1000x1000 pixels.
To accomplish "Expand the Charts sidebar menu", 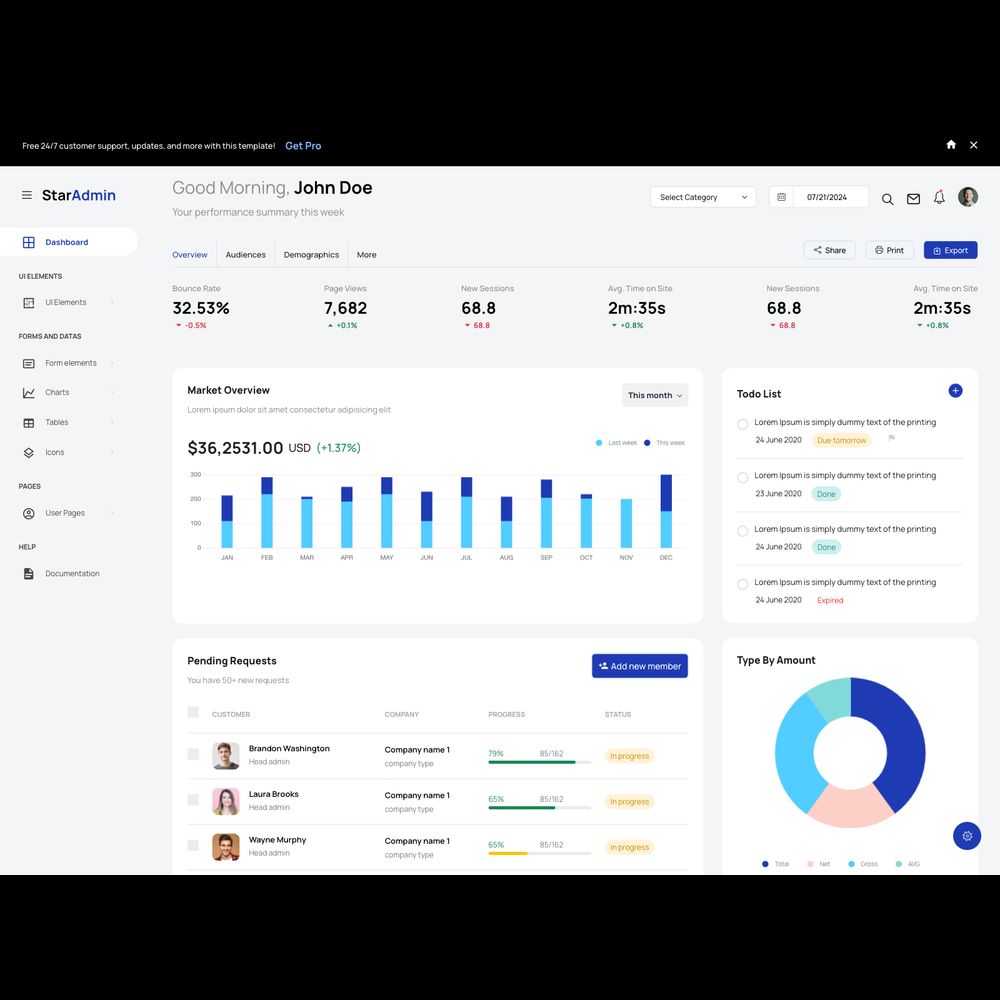I will (58, 393).
